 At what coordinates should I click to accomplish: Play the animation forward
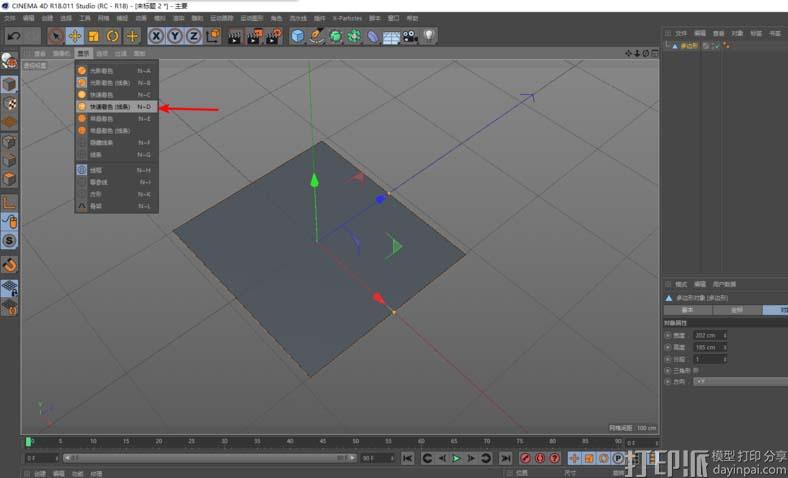(x=456, y=458)
